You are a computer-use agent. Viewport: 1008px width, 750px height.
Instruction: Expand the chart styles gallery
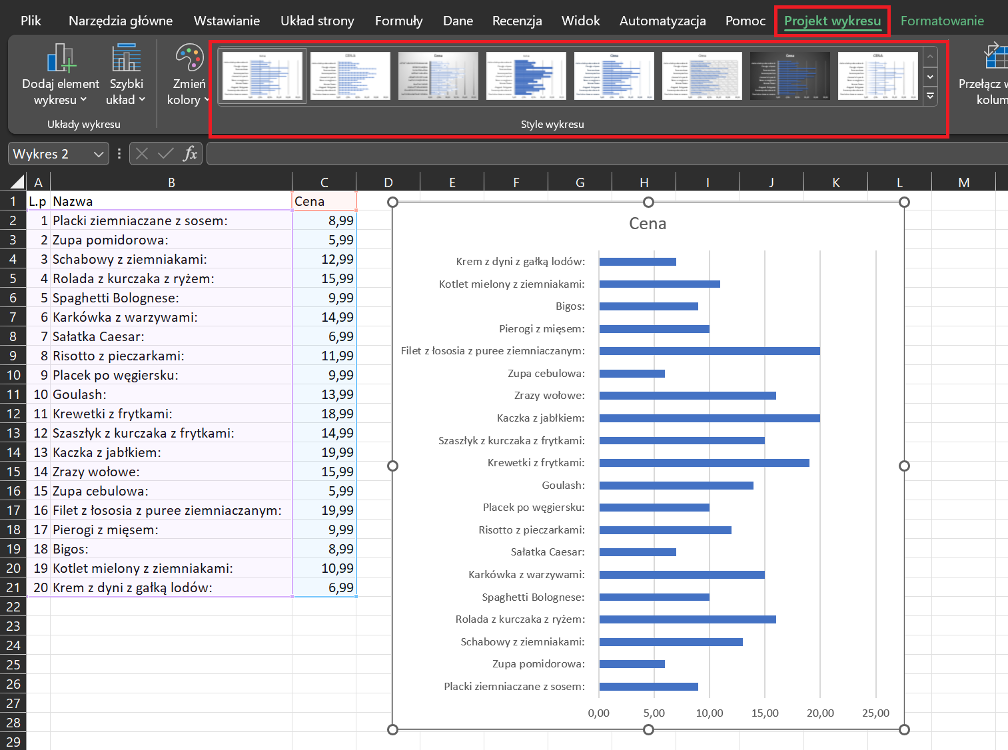(930, 96)
